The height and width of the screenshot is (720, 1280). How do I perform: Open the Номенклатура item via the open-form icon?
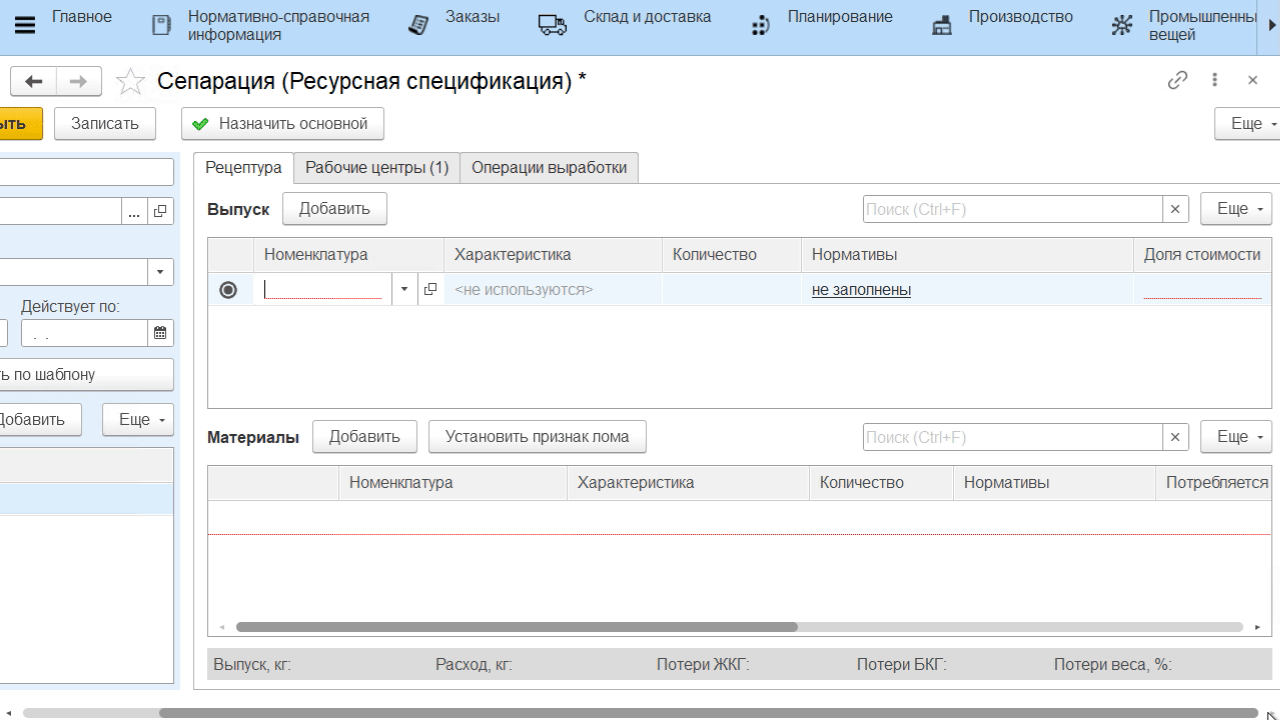pos(430,289)
